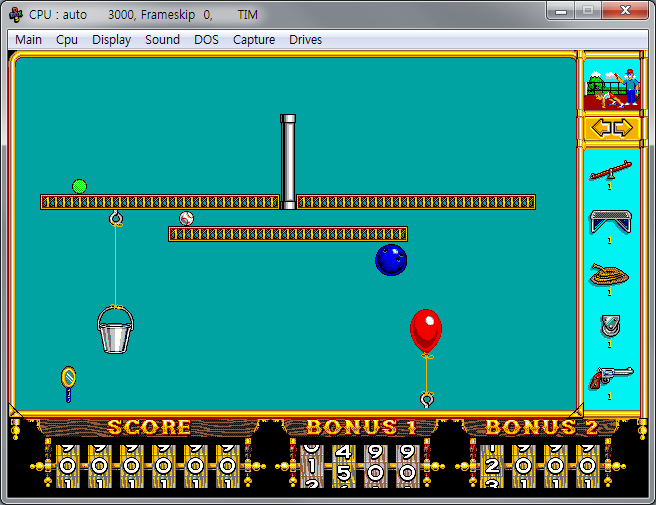Open the DOS menu

click(206, 40)
